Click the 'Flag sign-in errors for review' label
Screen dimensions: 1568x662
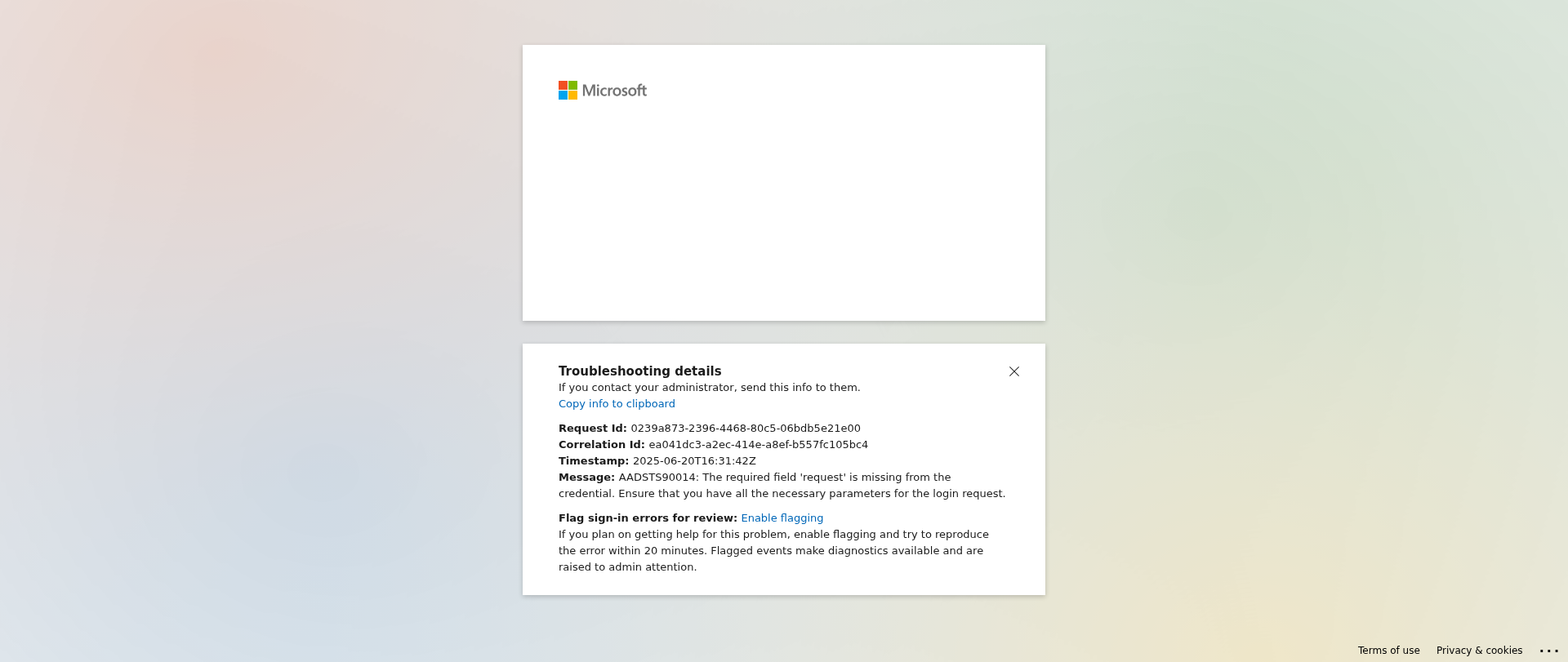(x=648, y=518)
